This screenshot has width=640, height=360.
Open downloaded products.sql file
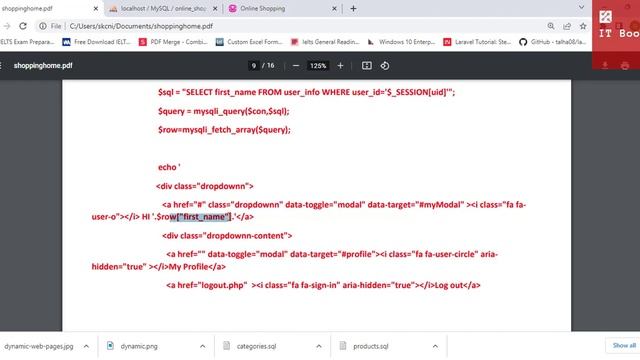tap(364, 346)
